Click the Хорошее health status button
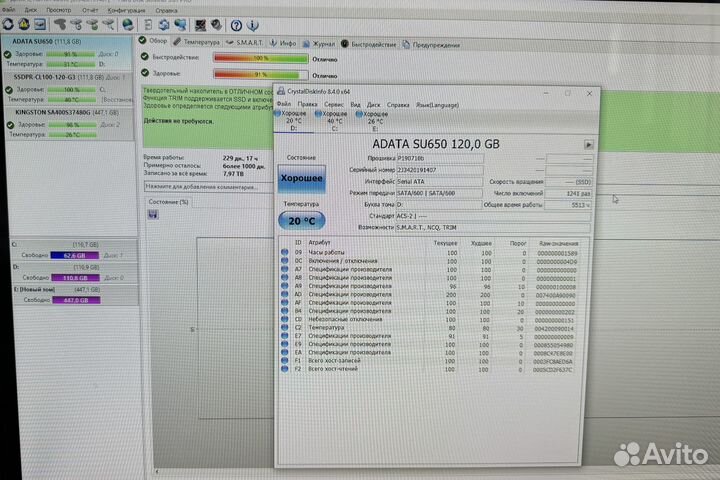This screenshot has width=720, height=480. [x=302, y=178]
